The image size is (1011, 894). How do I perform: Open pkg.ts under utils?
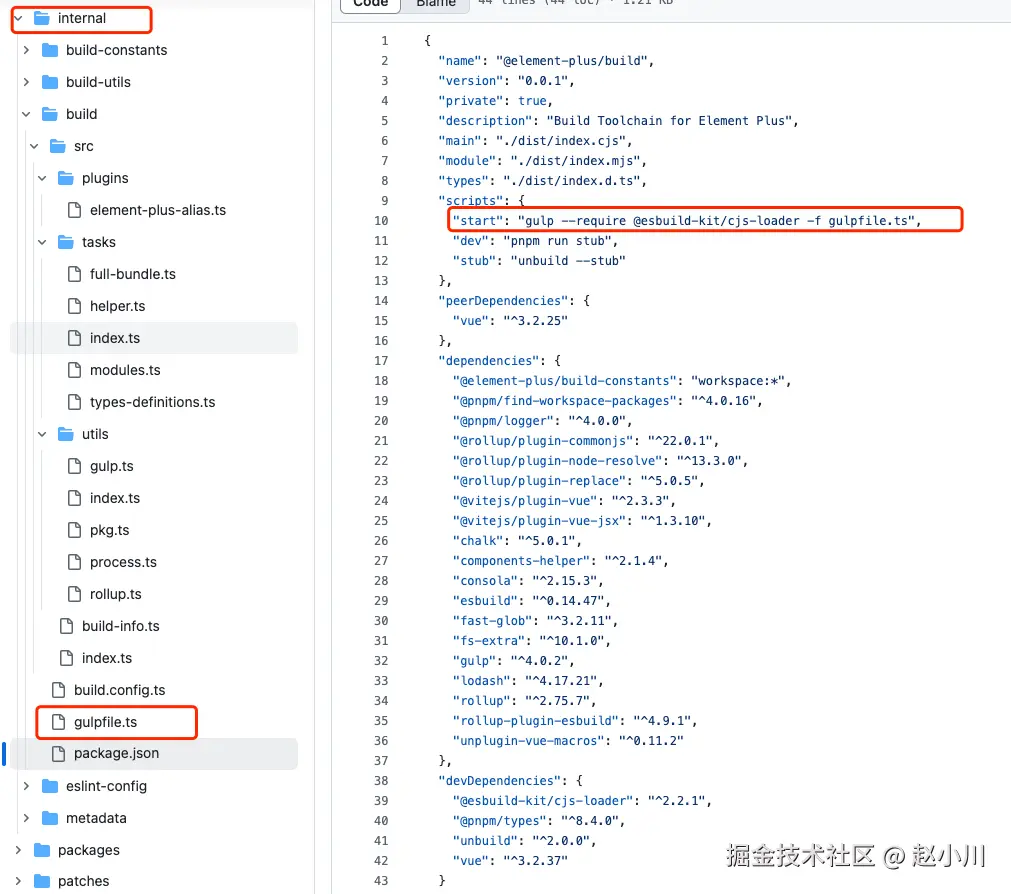(110, 530)
